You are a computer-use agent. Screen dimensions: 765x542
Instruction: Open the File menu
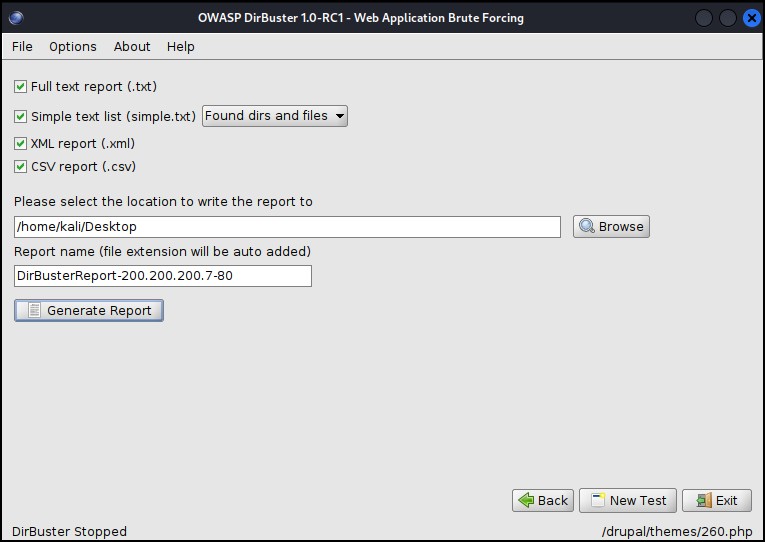(x=22, y=46)
